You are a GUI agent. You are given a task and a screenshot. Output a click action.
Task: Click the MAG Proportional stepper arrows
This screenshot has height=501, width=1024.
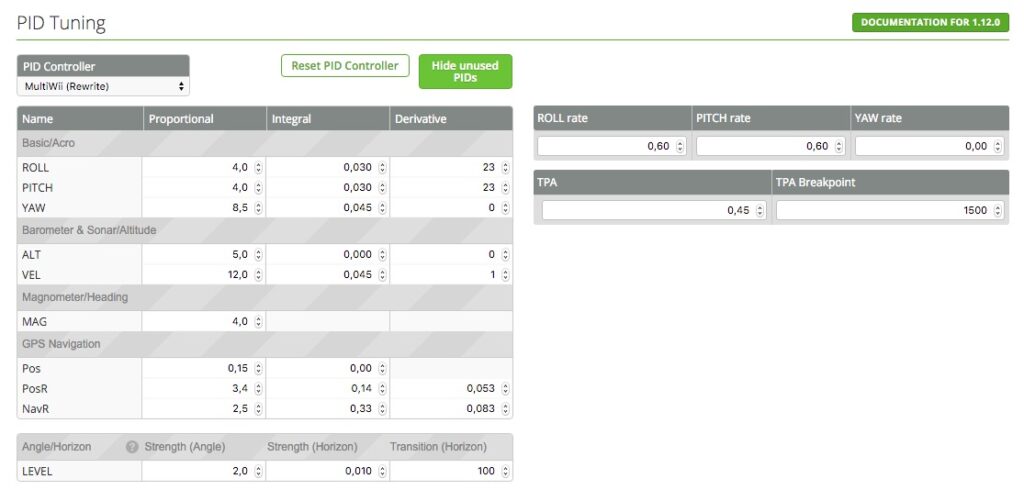pyautogui.click(x=258, y=322)
